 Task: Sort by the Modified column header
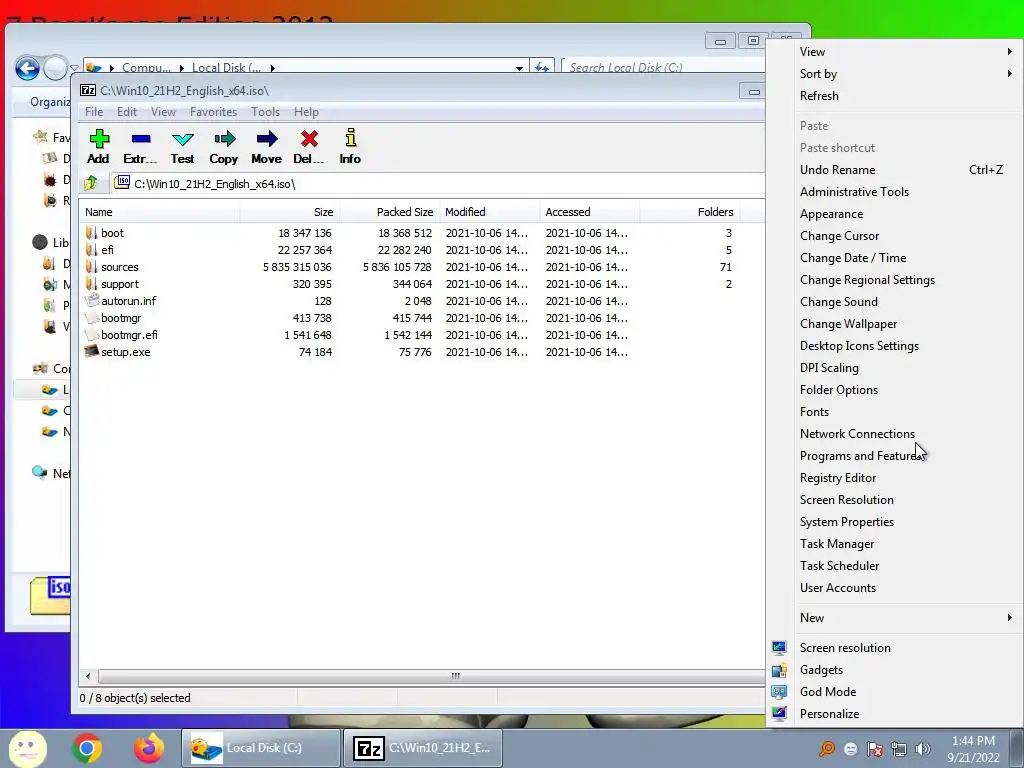490,212
